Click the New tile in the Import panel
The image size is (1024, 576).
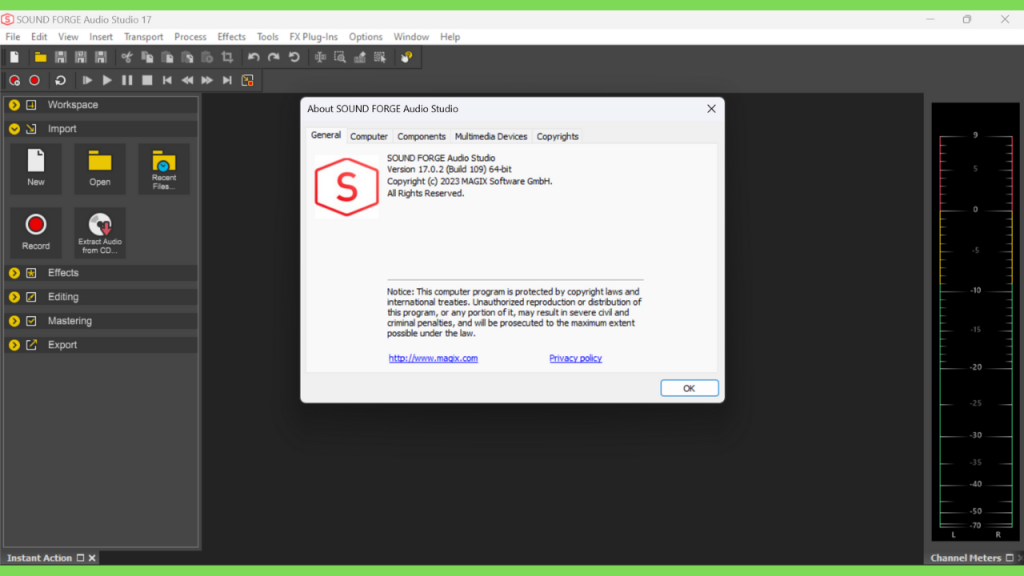pyautogui.click(x=36, y=168)
